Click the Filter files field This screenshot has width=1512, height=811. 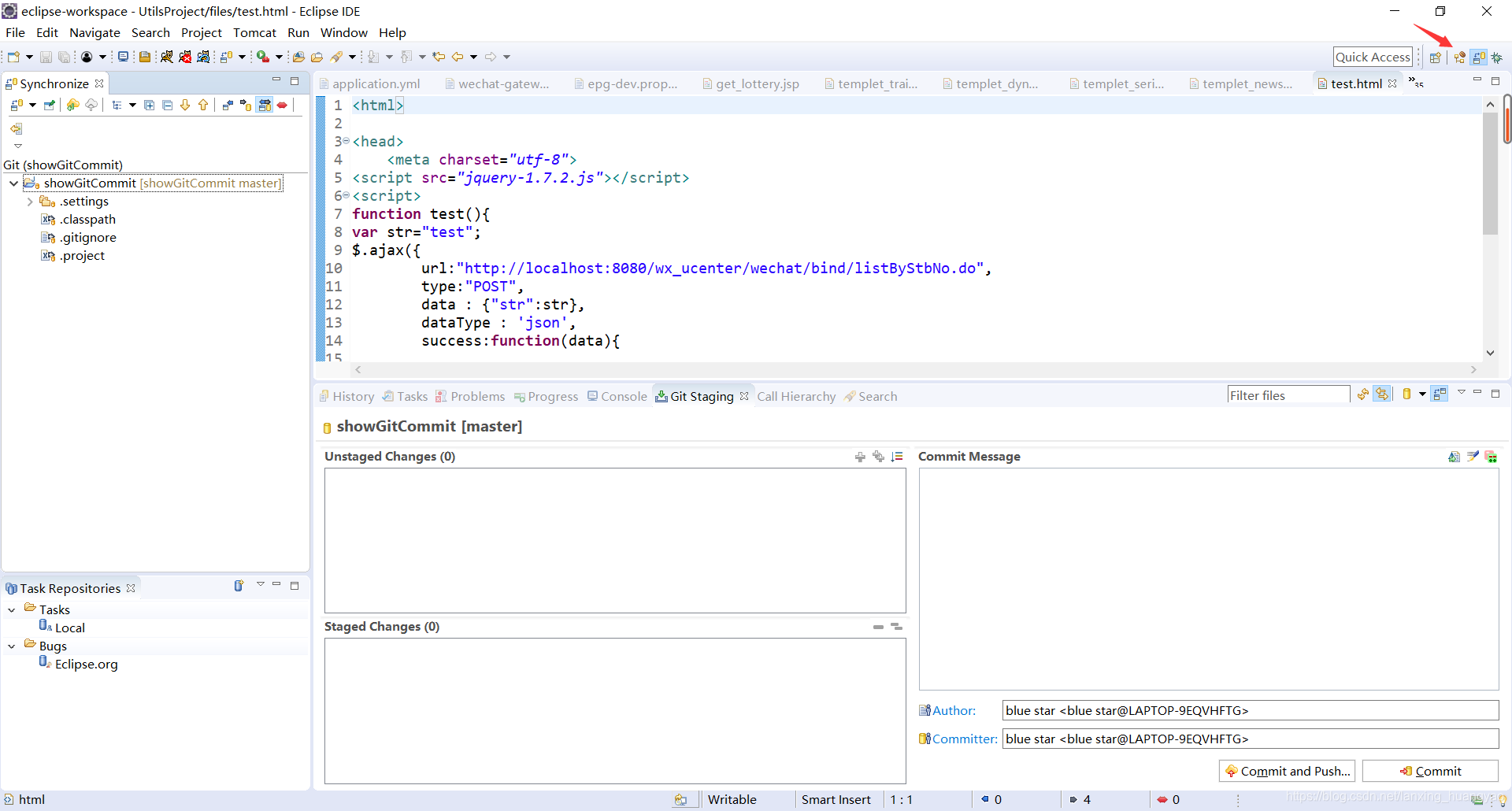coord(1288,395)
